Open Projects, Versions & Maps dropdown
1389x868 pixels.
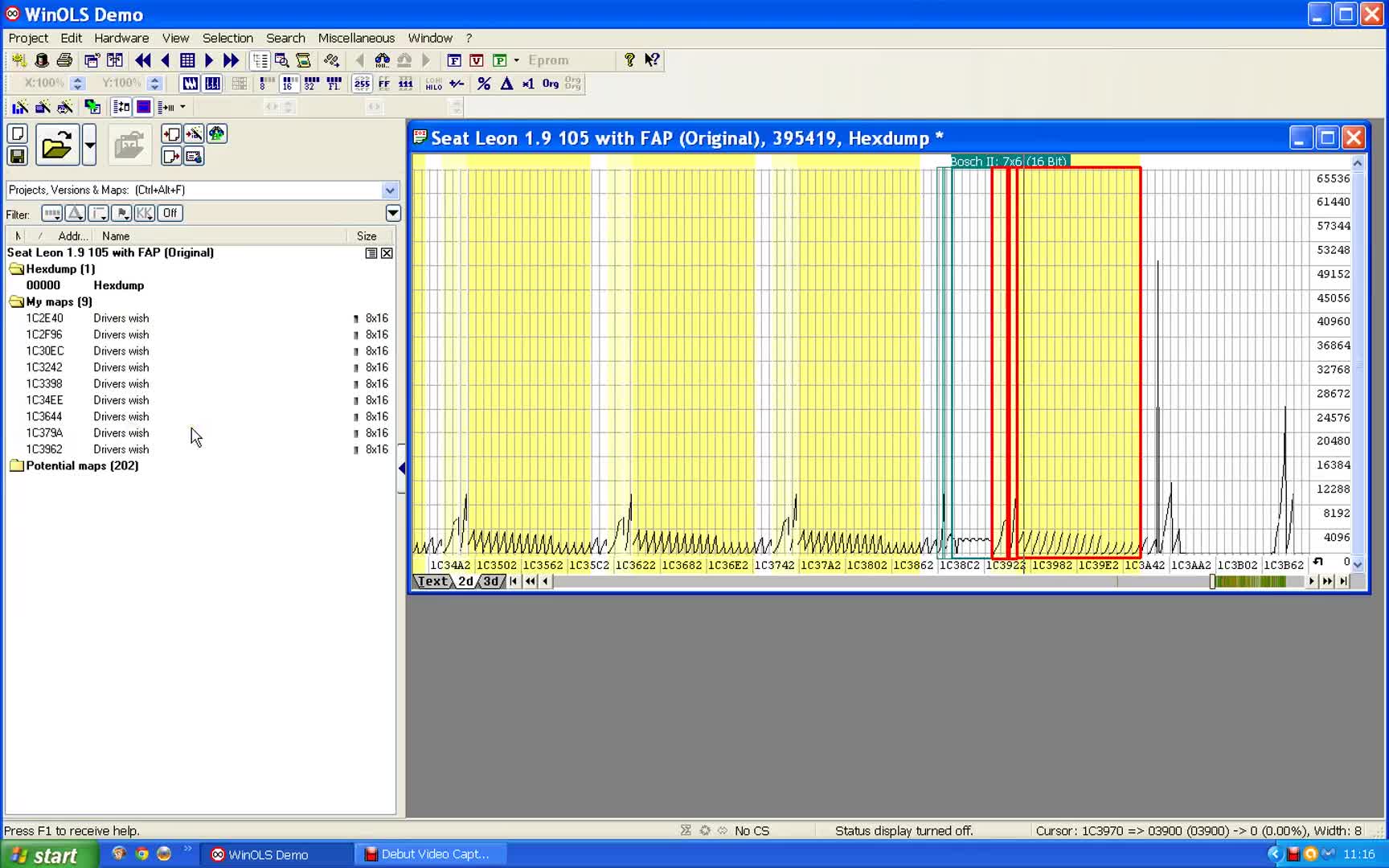click(x=390, y=190)
